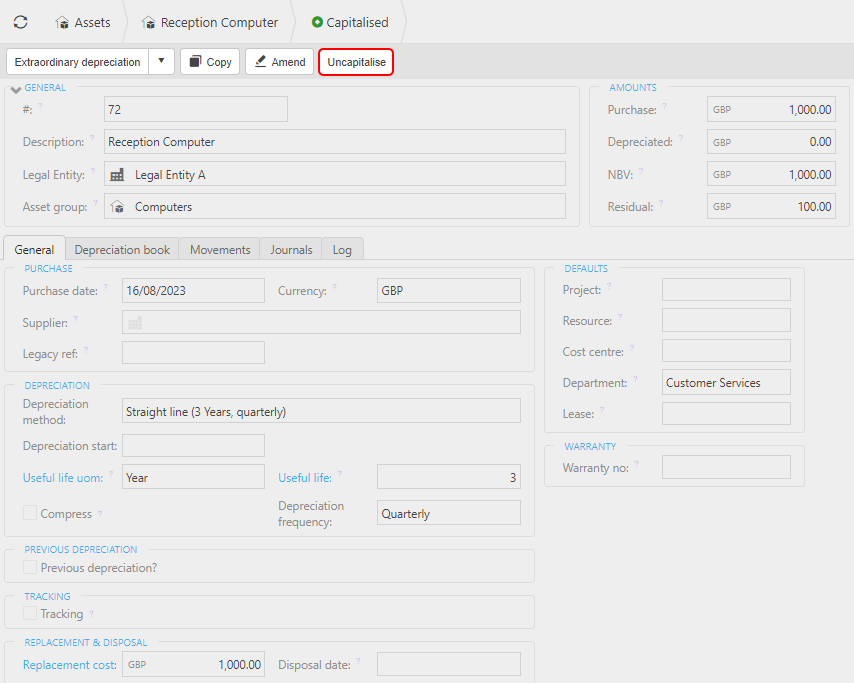Viewport: 854px width, 683px height.
Task: Click the Legal Entity building icon
Action: coord(117,175)
